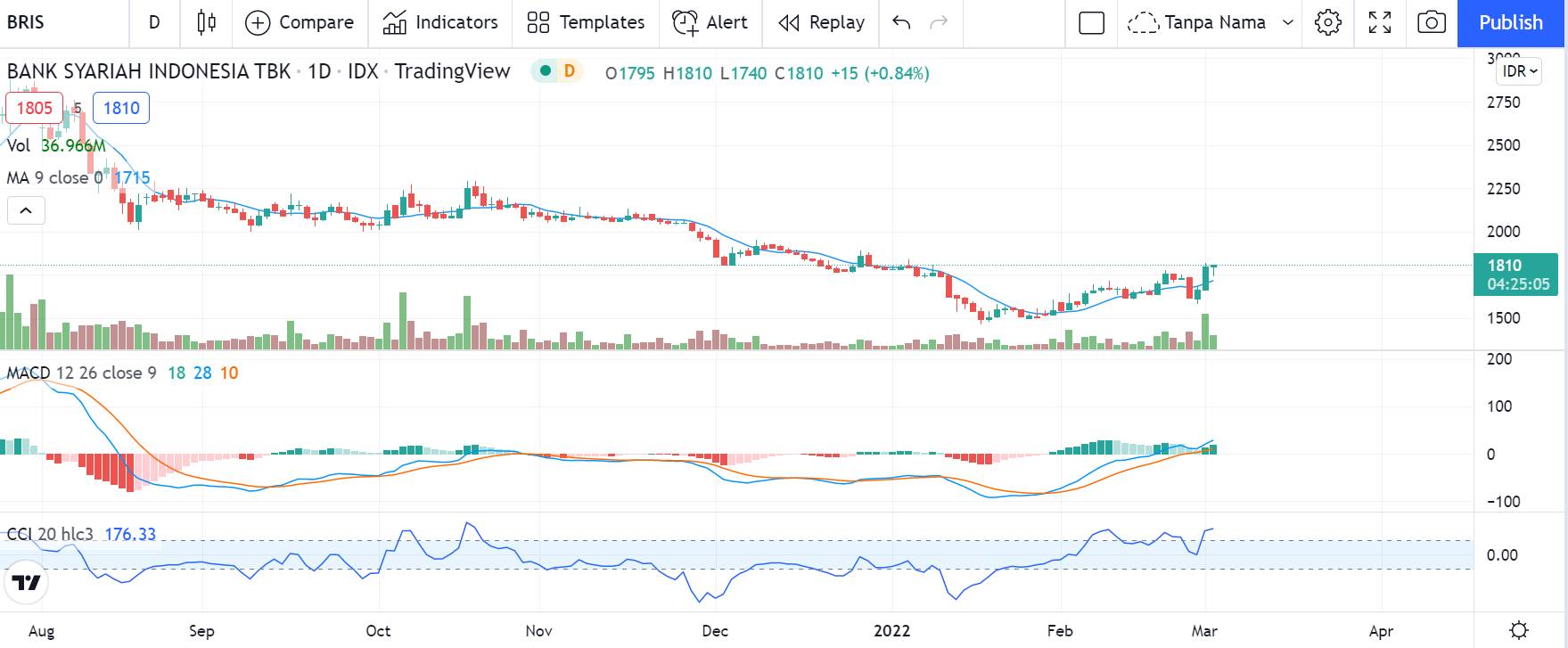Click the BANK SYARIAH INDONESIA TBK title
Viewport: 1568px width, 648px height.
coord(149,71)
